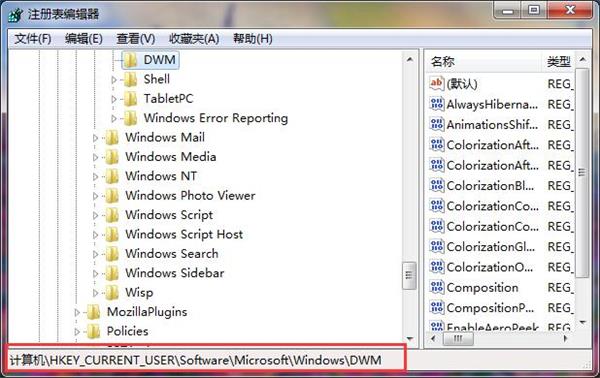Image resolution: width=600 pixels, height=378 pixels.
Task: Select the DWM folder icon
Action: pos(130,60)
